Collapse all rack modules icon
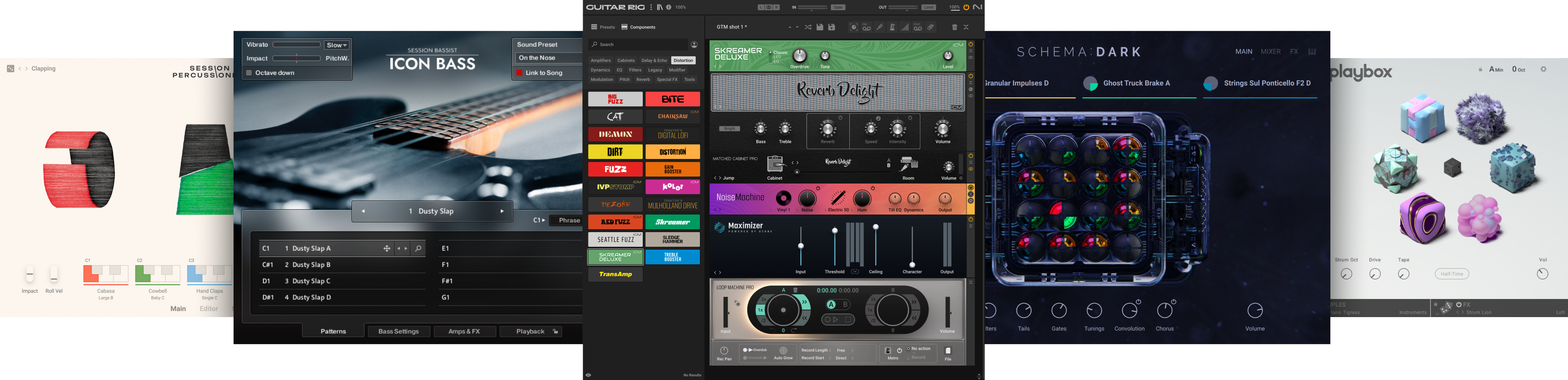This screenshot has height=380, width=1568. click(x=966, y=27)
